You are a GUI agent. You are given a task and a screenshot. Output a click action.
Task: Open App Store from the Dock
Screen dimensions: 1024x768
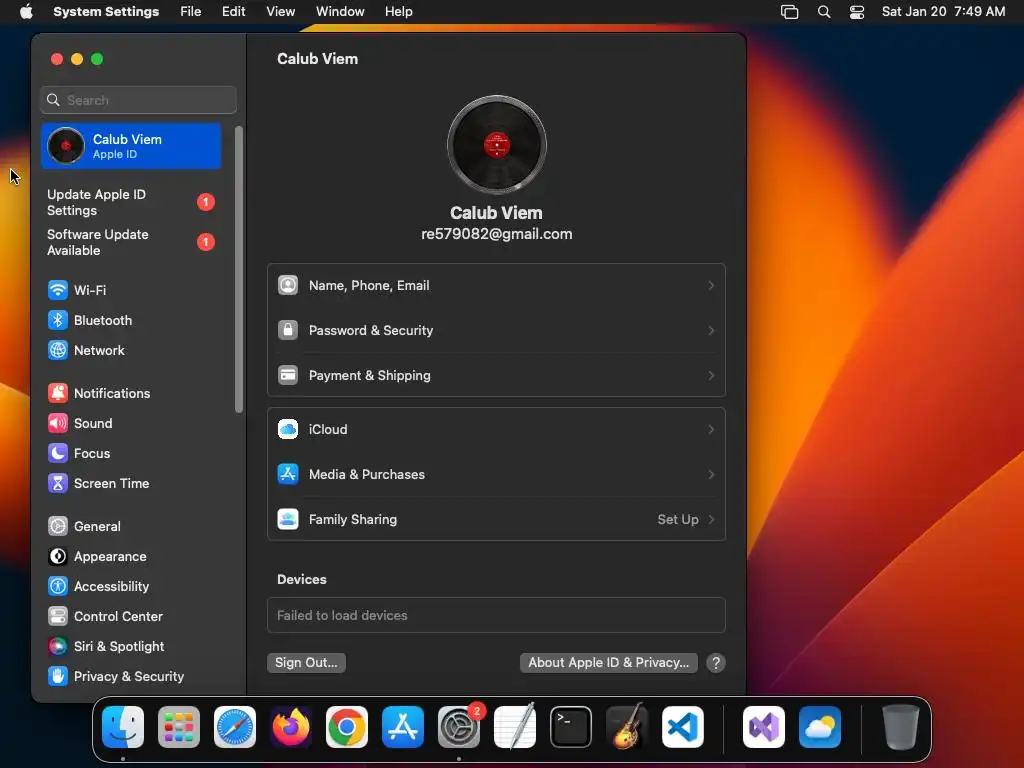coord(403,727)
